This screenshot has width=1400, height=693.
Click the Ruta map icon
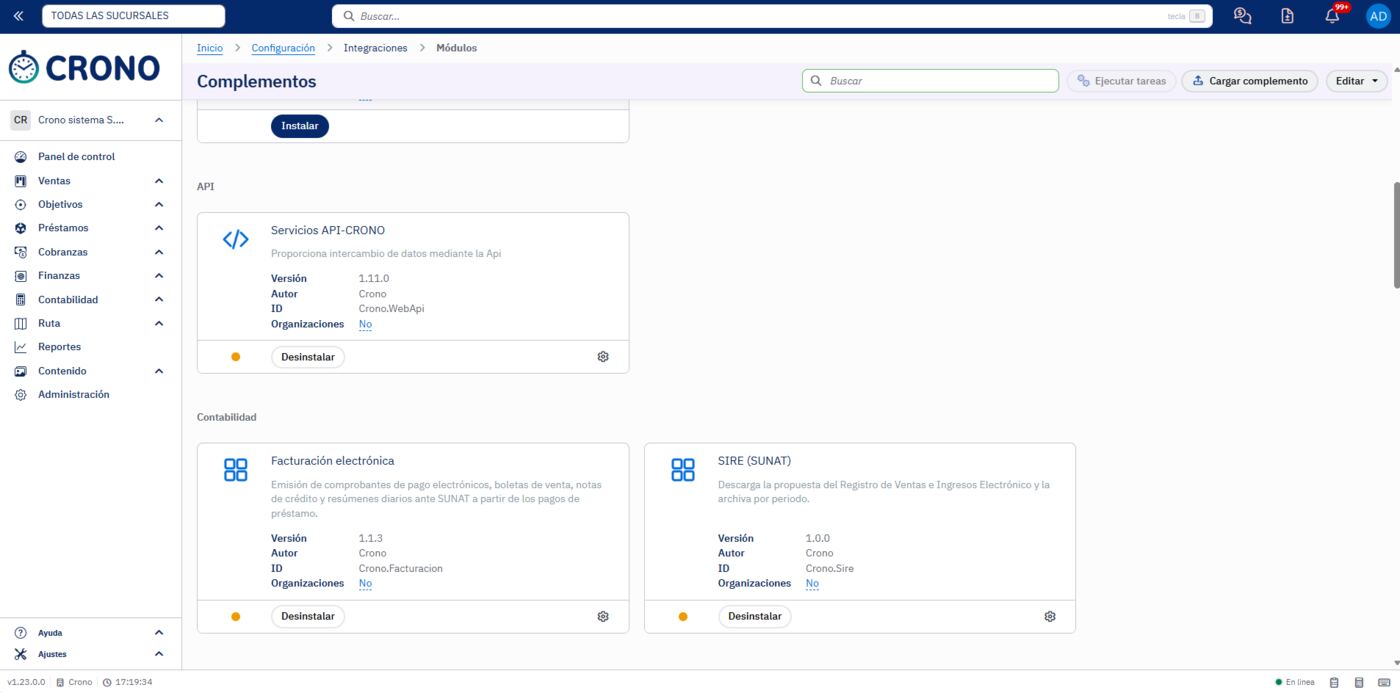(20, 324)
